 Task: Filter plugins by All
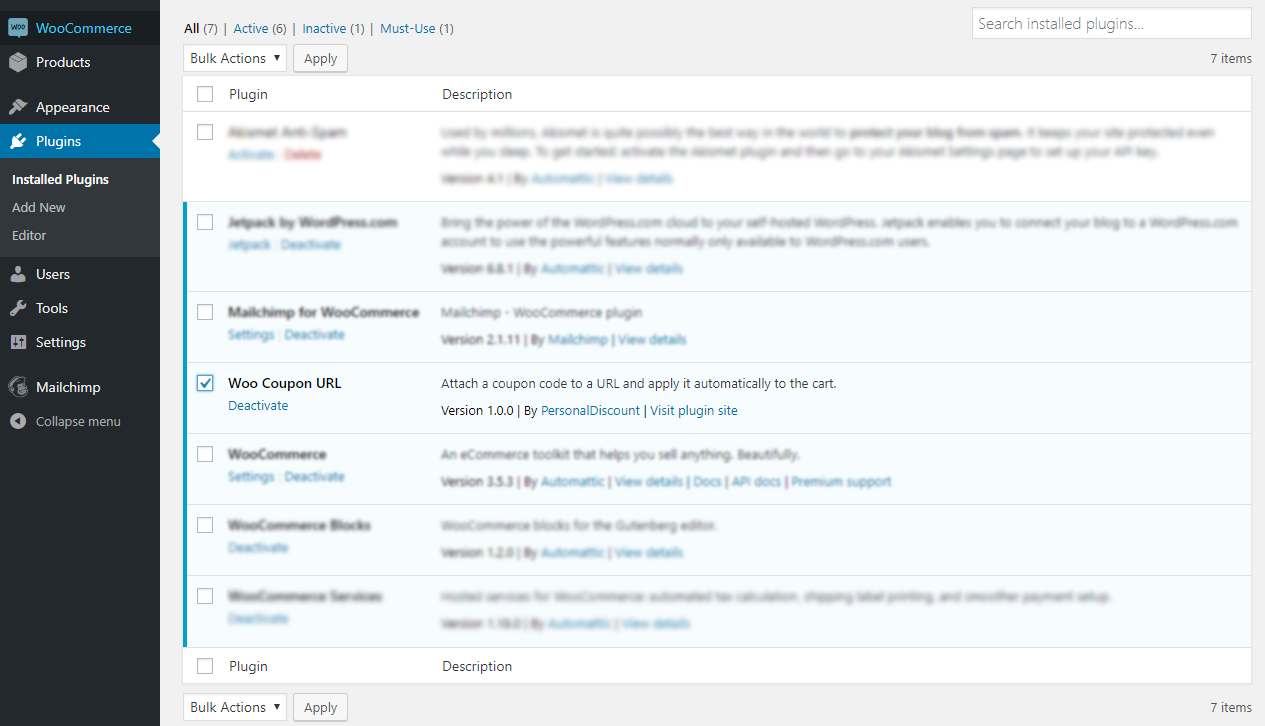[191, 29]
